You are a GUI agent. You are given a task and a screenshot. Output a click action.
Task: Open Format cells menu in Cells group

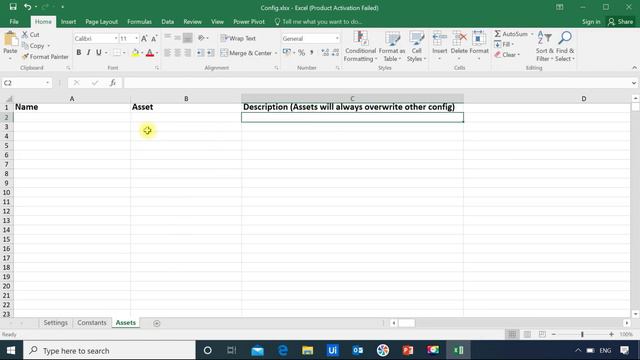(x=479, y=46)
